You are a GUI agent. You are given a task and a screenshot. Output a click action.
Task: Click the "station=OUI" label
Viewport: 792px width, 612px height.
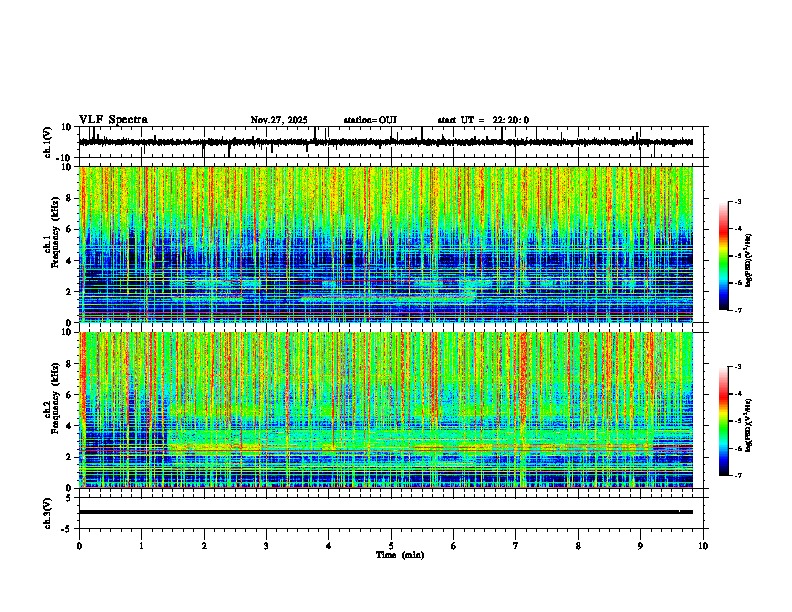(x=370, y=120)
